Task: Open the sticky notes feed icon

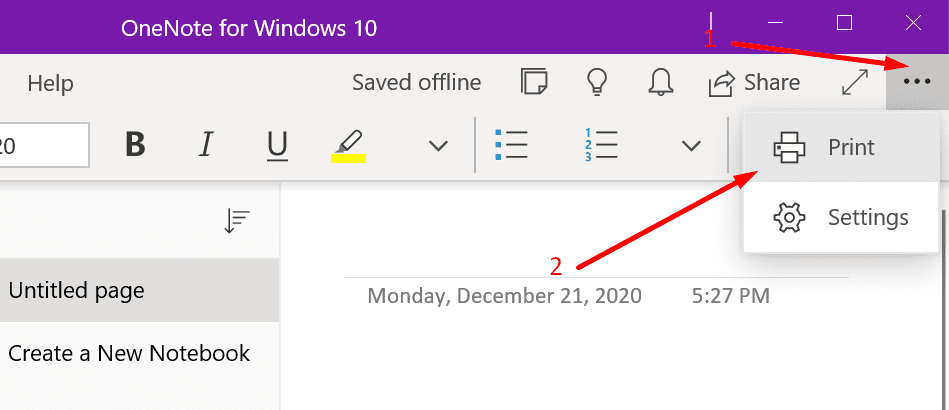Action: tap(534, 82)
